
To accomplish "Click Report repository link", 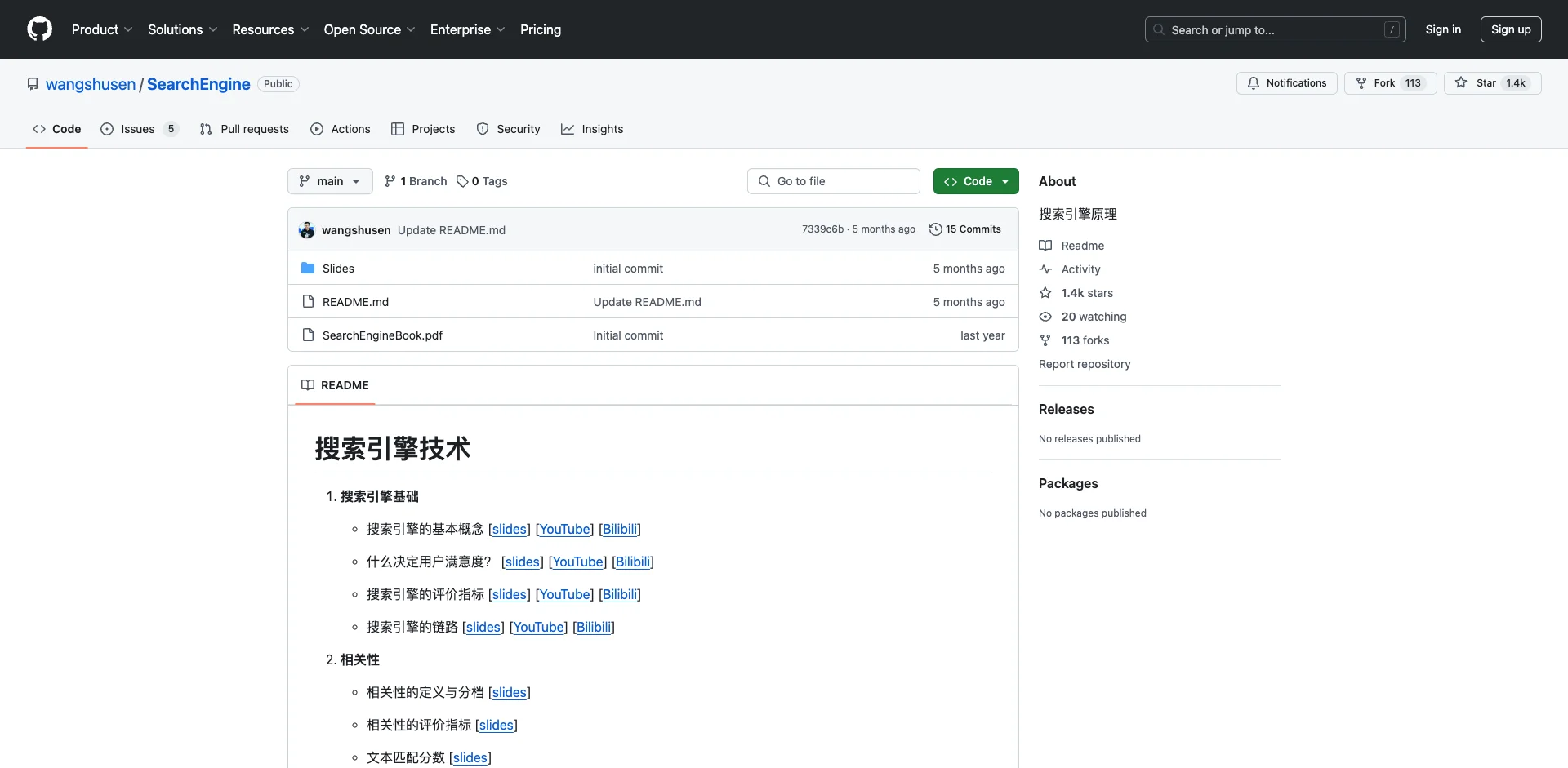I will (1085, 364).
